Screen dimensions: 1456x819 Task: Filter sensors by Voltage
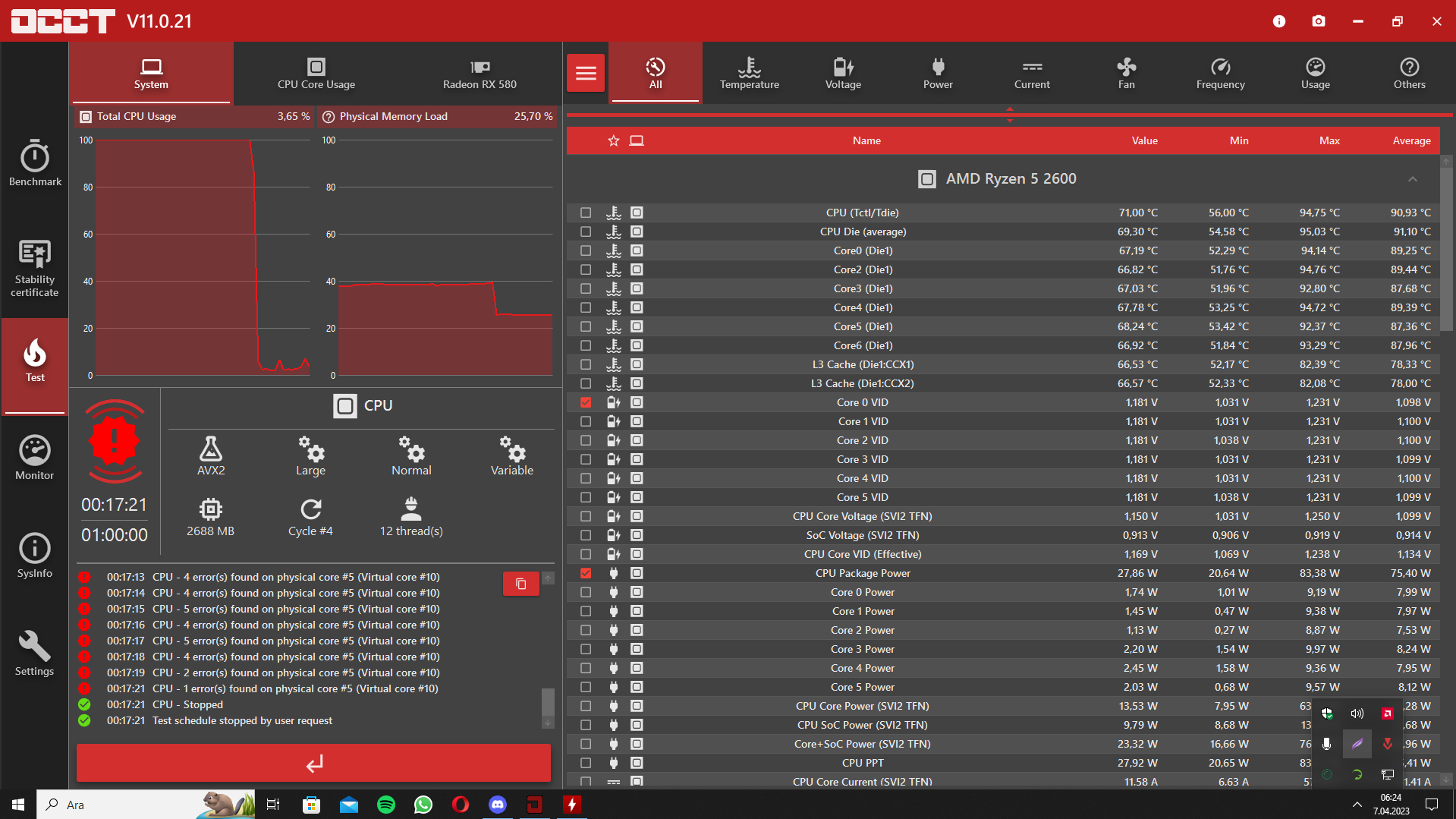click(x=844, y=73)
